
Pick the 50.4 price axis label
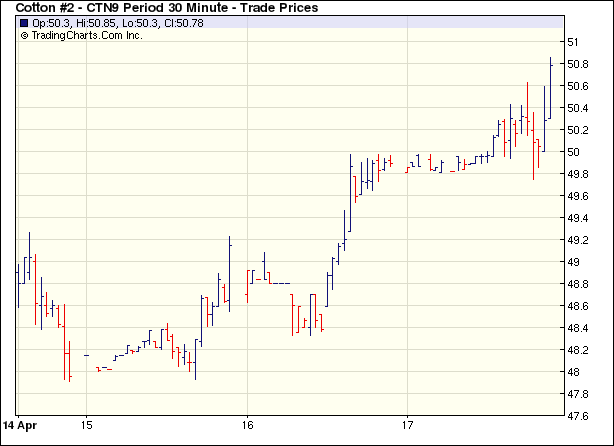click(577, 108)
